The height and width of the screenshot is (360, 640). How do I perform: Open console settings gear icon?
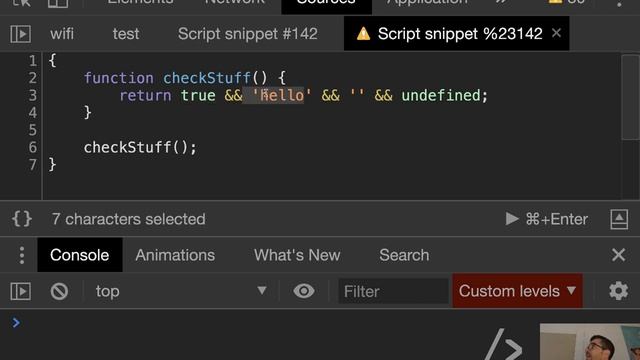(618, 291)
